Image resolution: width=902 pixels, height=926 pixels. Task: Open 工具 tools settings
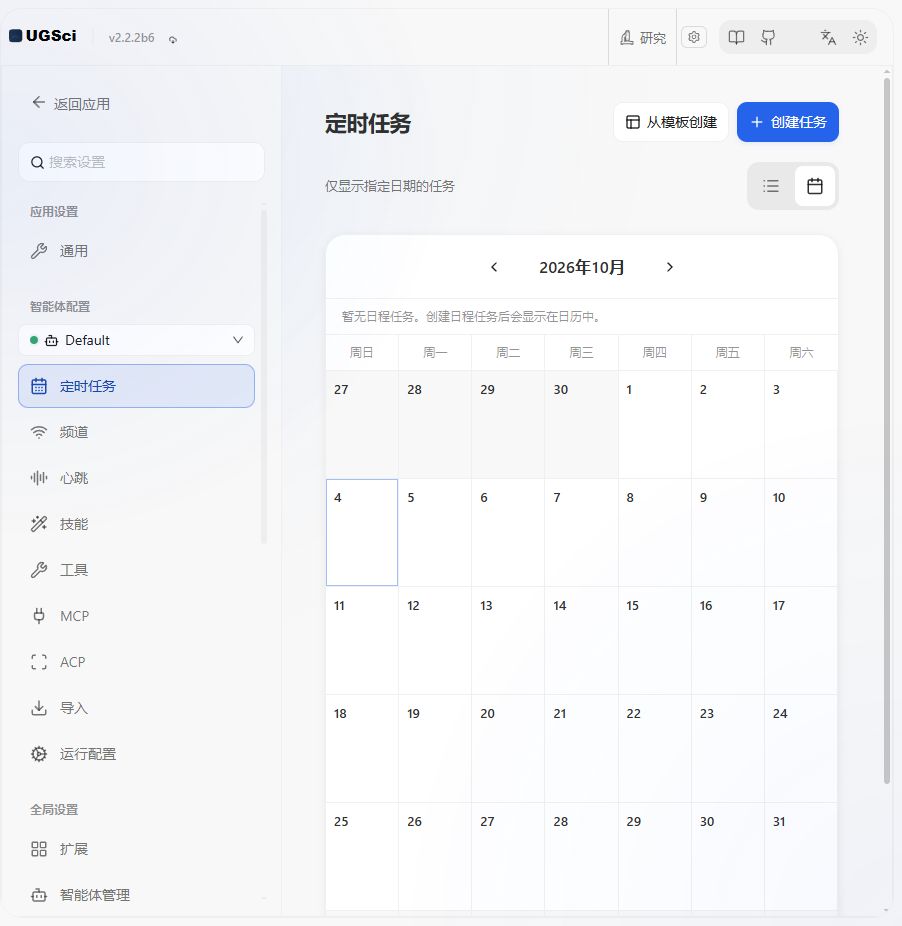[x=136, y=570]
